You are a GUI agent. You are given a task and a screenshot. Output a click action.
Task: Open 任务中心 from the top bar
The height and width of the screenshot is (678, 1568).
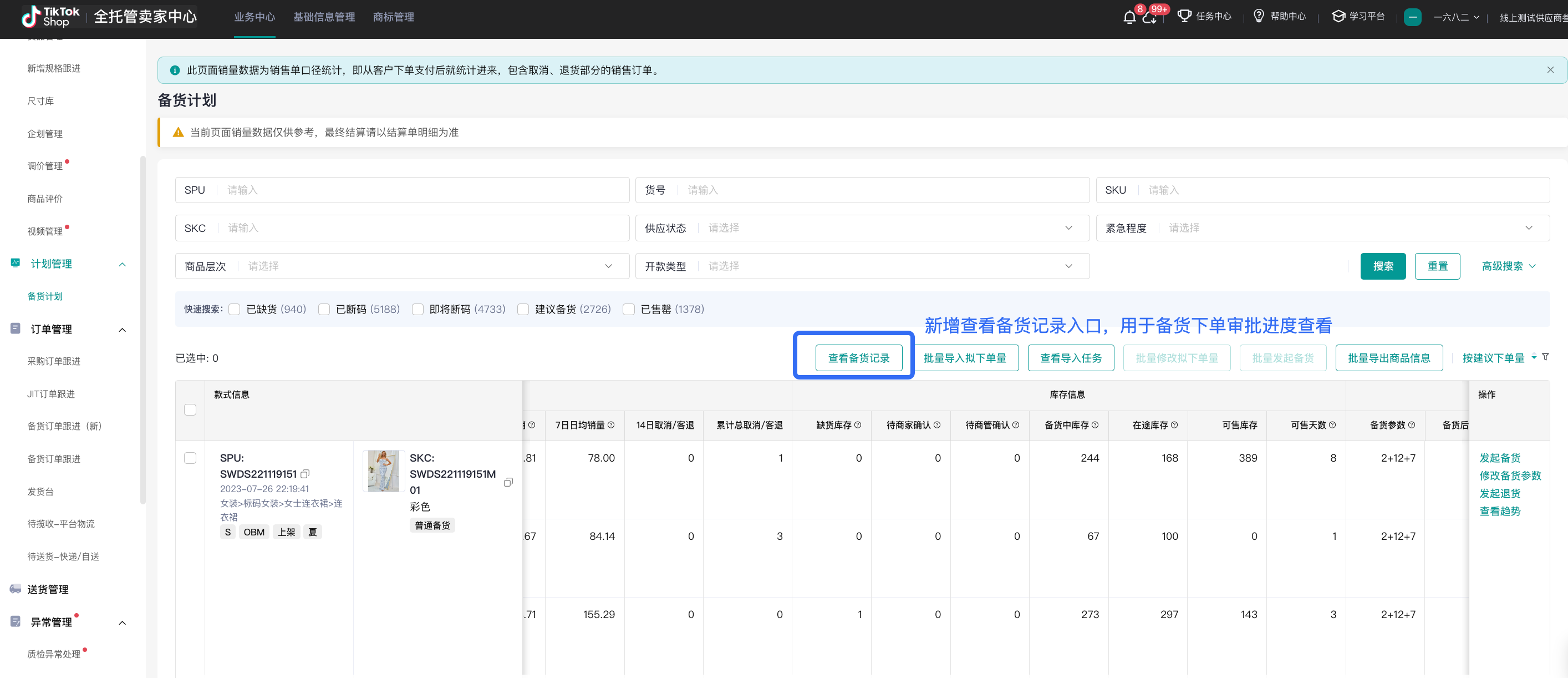tap(1204, 17)
